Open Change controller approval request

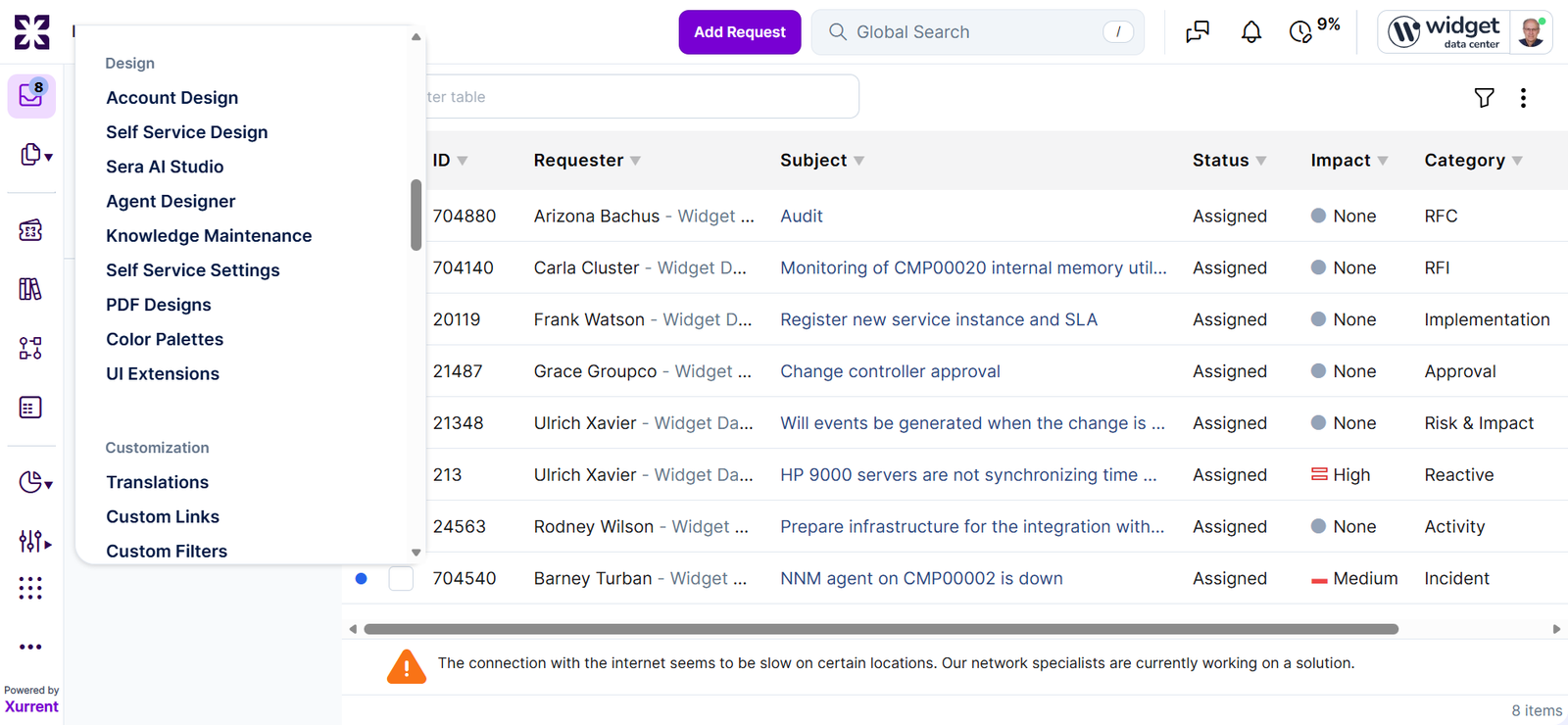[890, 371]
